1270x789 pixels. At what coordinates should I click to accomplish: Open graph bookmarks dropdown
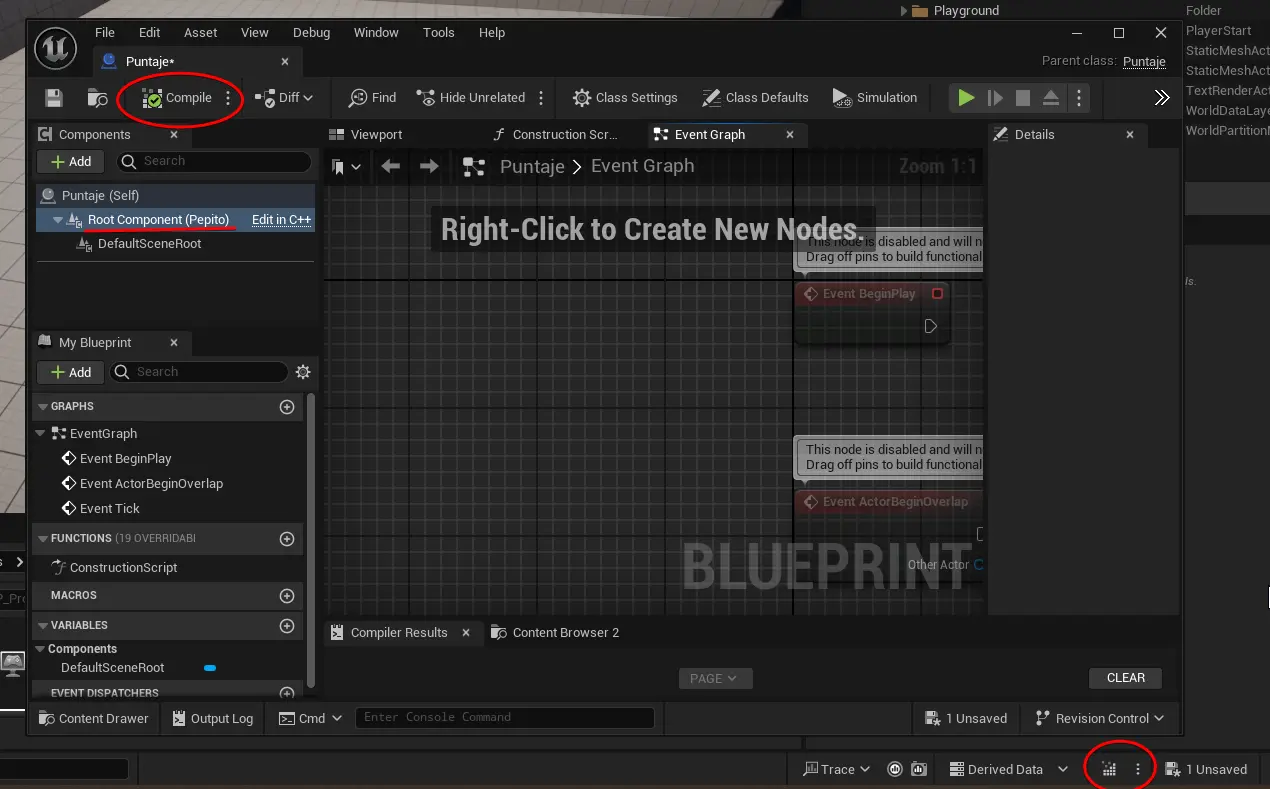coord(347,166)
